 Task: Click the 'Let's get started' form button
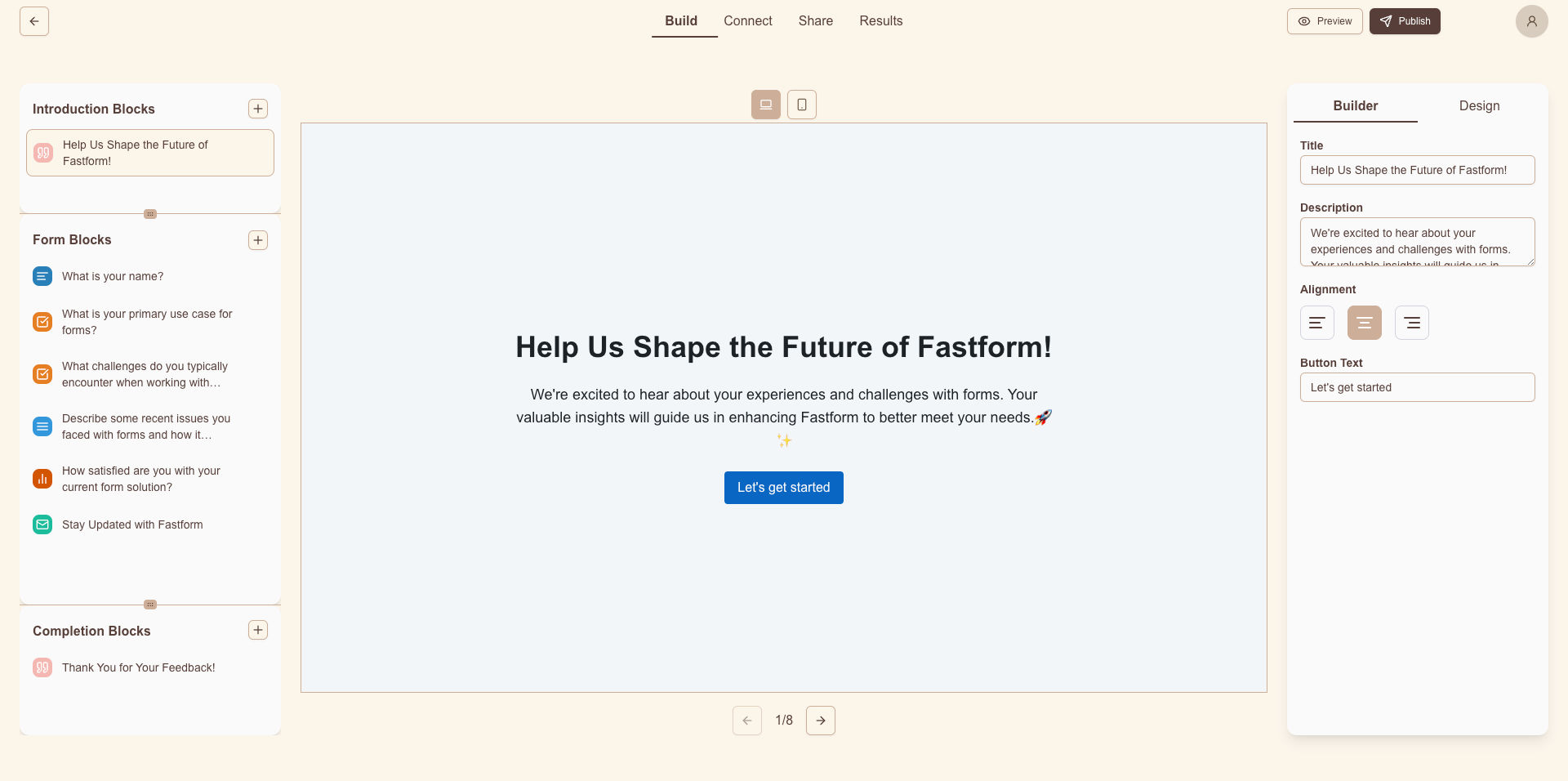tap(783, 488)
